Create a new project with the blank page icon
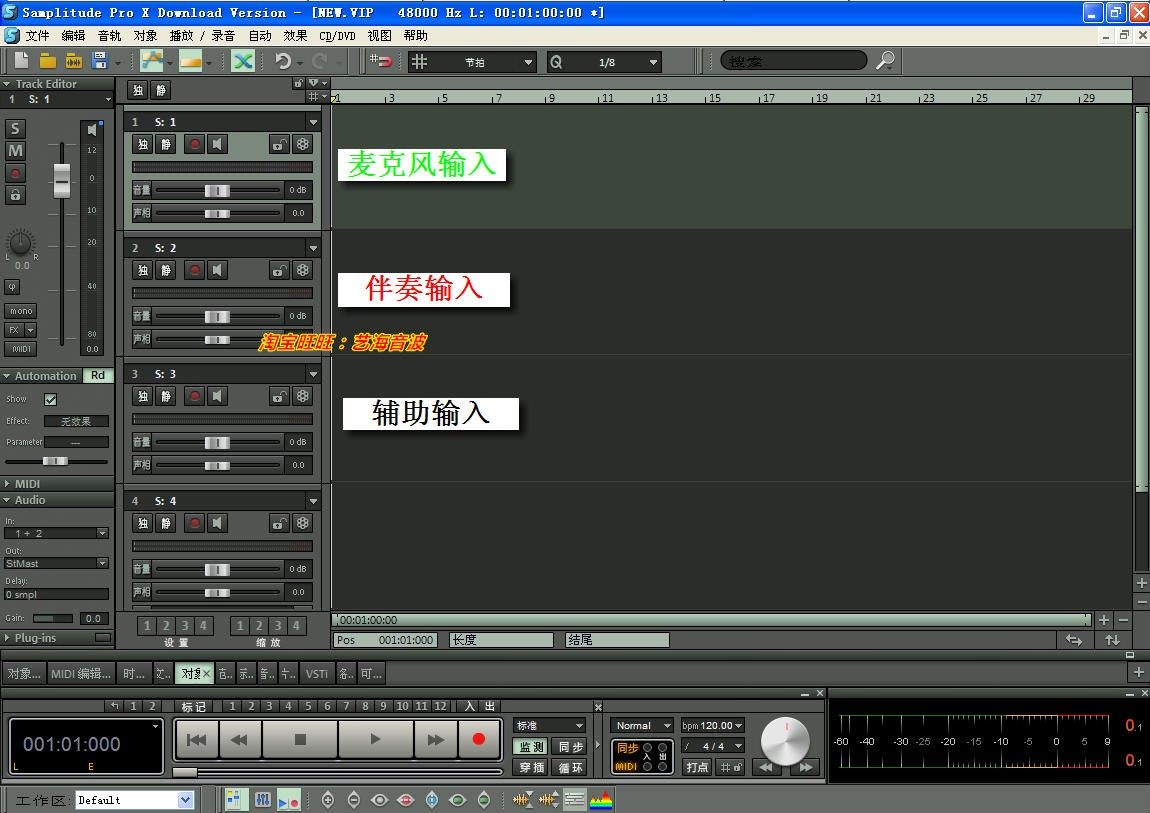The width and height of the screenshot is (1150, 813). click(21, 62)
